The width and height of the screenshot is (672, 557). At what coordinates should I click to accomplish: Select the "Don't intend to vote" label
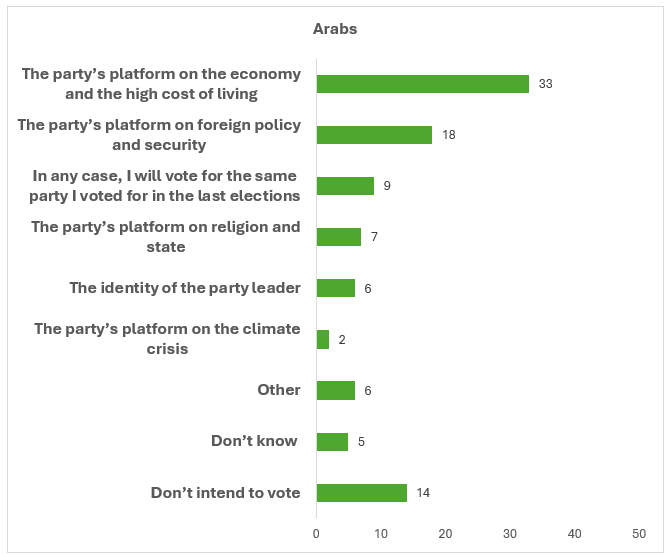pos(226,493)
